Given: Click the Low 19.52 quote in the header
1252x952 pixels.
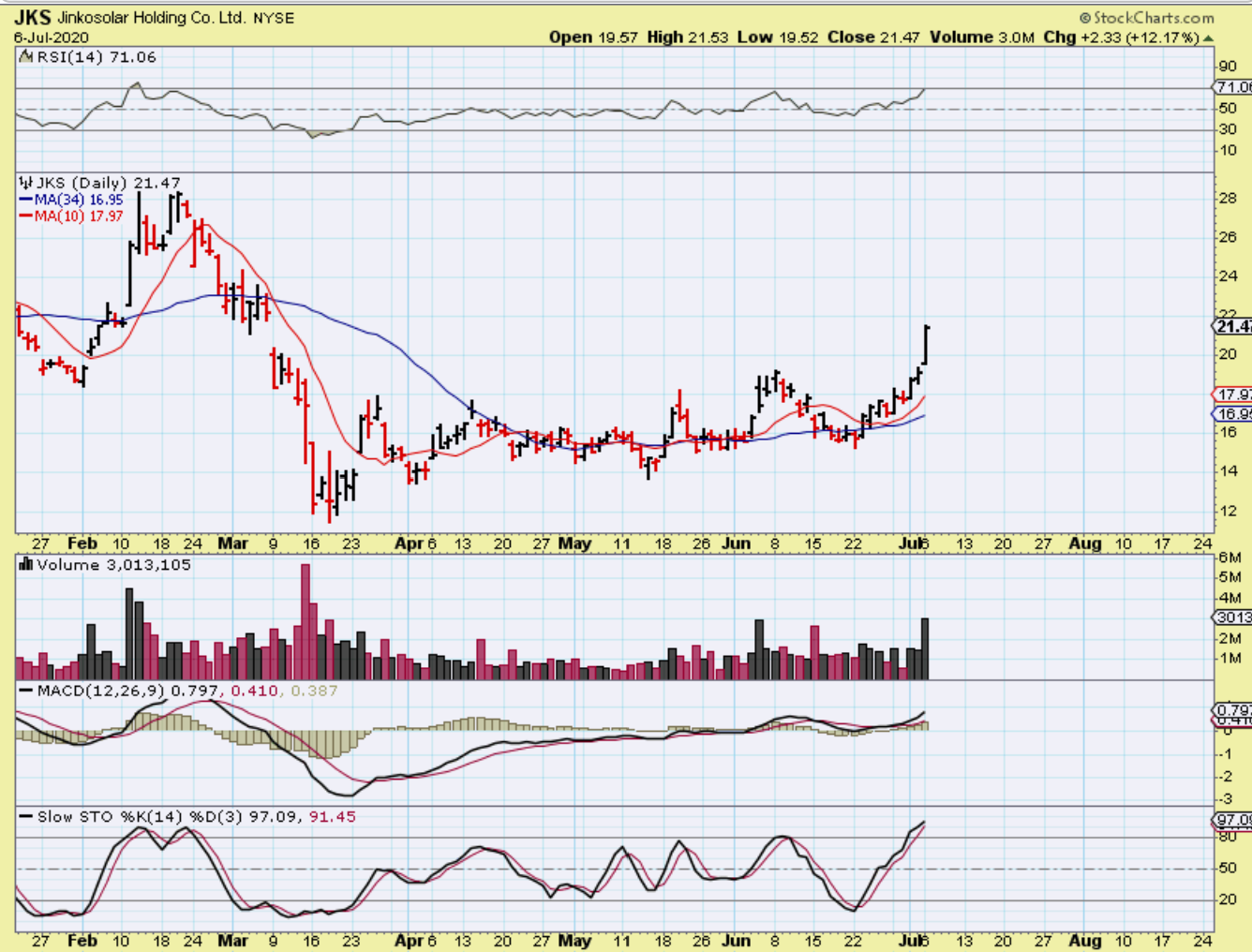Looking at the screenshot, I should [x=778, y=37].
